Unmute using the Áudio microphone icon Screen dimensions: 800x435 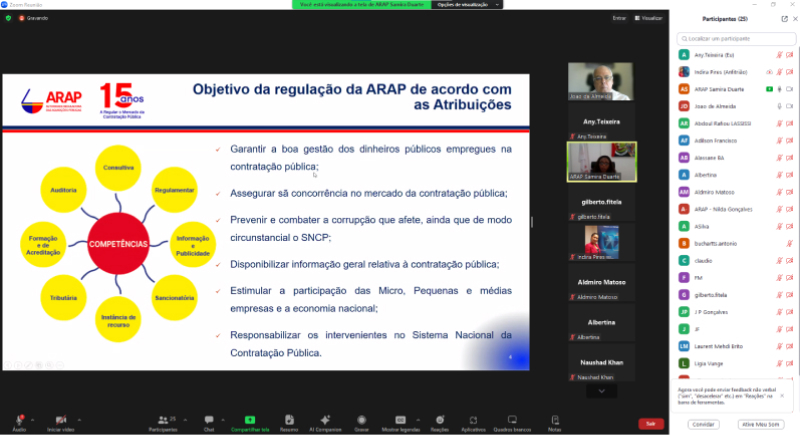(19, 420)
